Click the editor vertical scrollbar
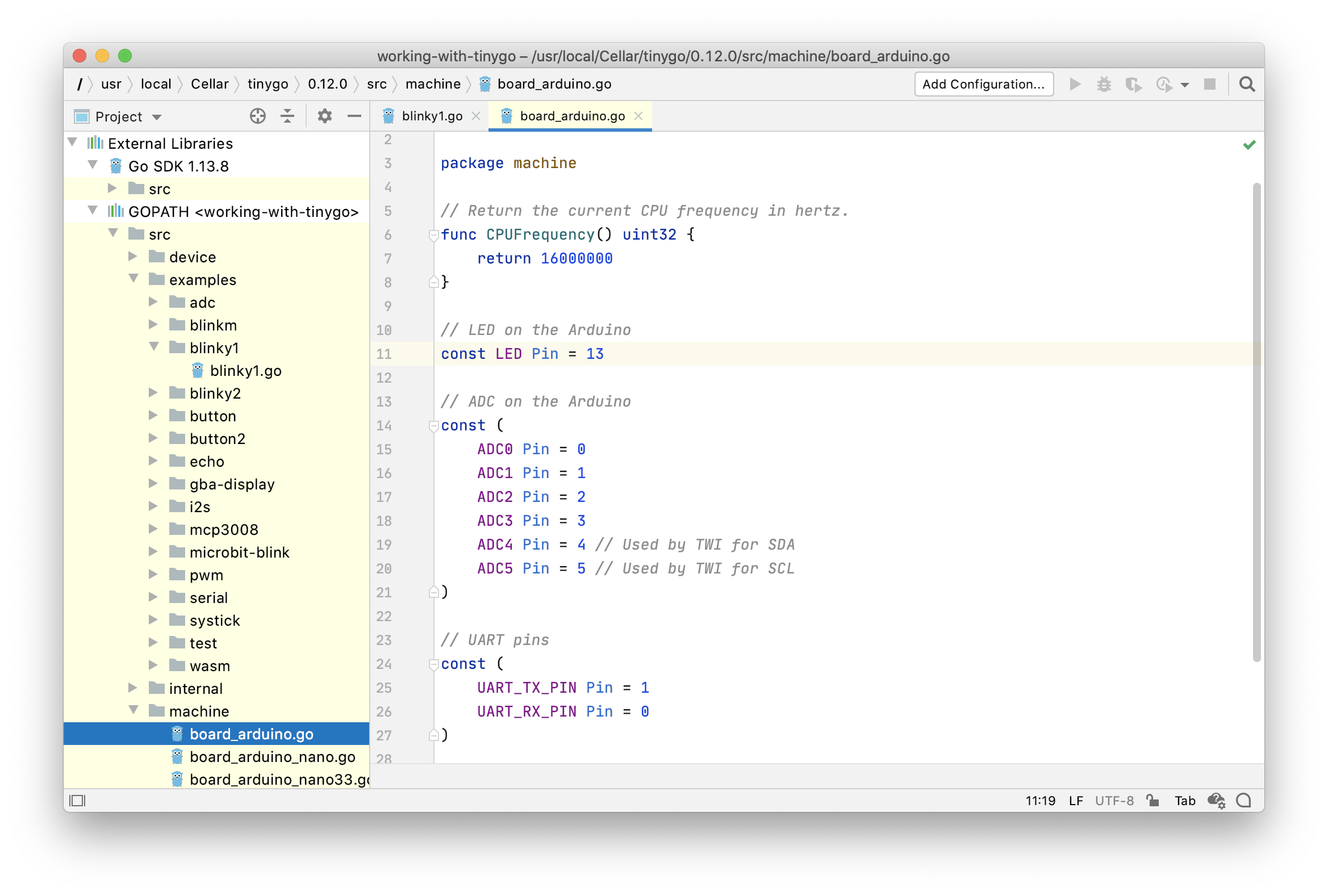Screen dimensions: 1328x896 (x=1256, y=422)
